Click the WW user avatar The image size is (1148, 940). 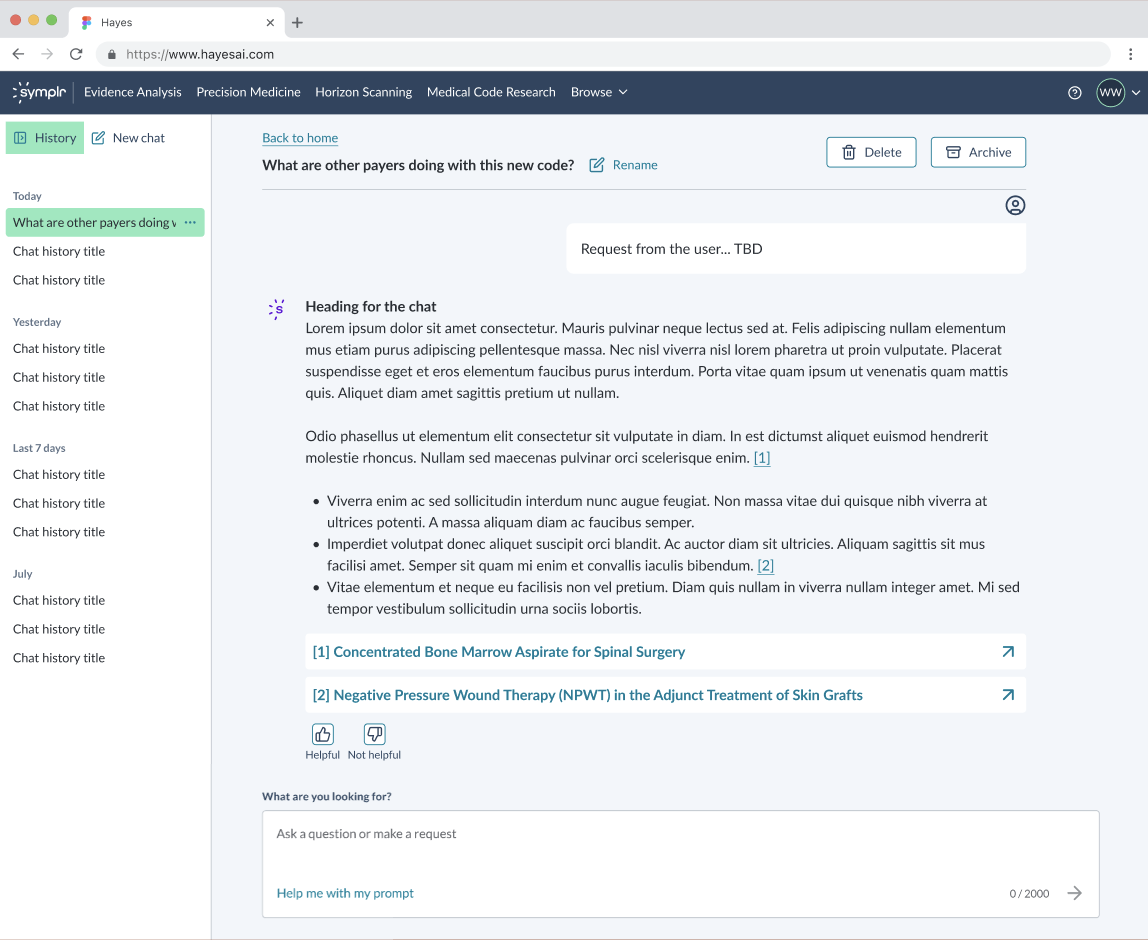(1110, 92)
